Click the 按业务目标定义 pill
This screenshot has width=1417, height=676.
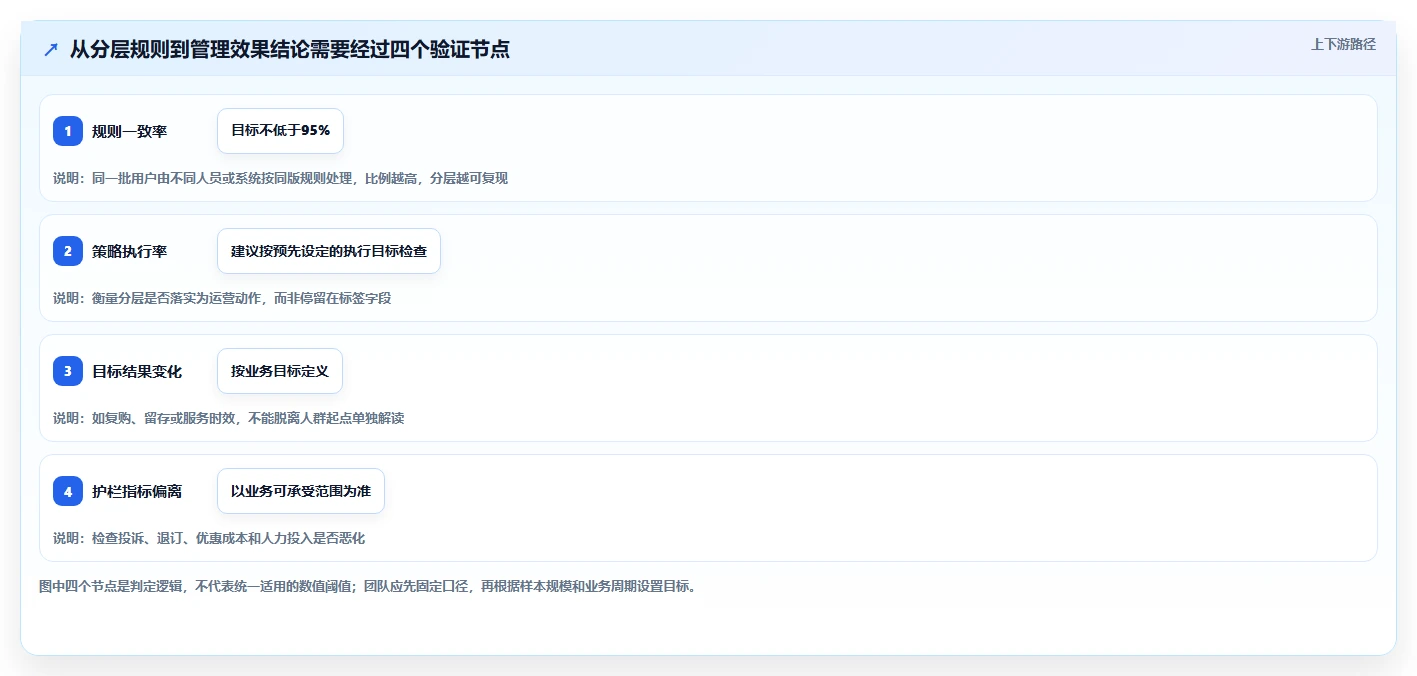[280, 371]
